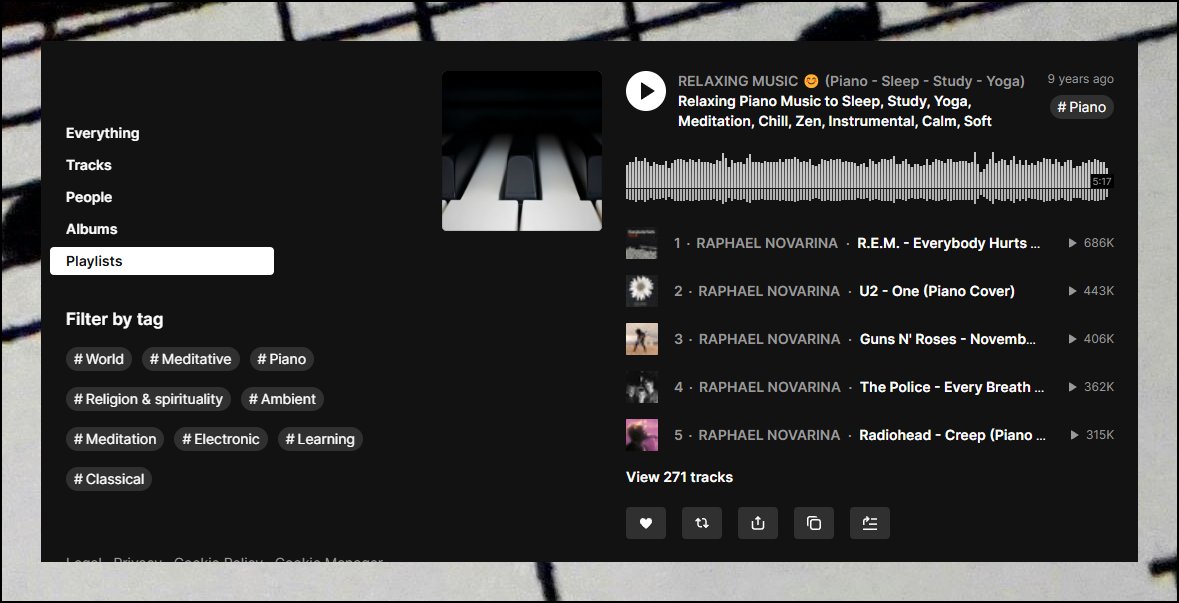
Task: Open RAPHAEL NOVARINA on track 3
Action: pos(769,339)
